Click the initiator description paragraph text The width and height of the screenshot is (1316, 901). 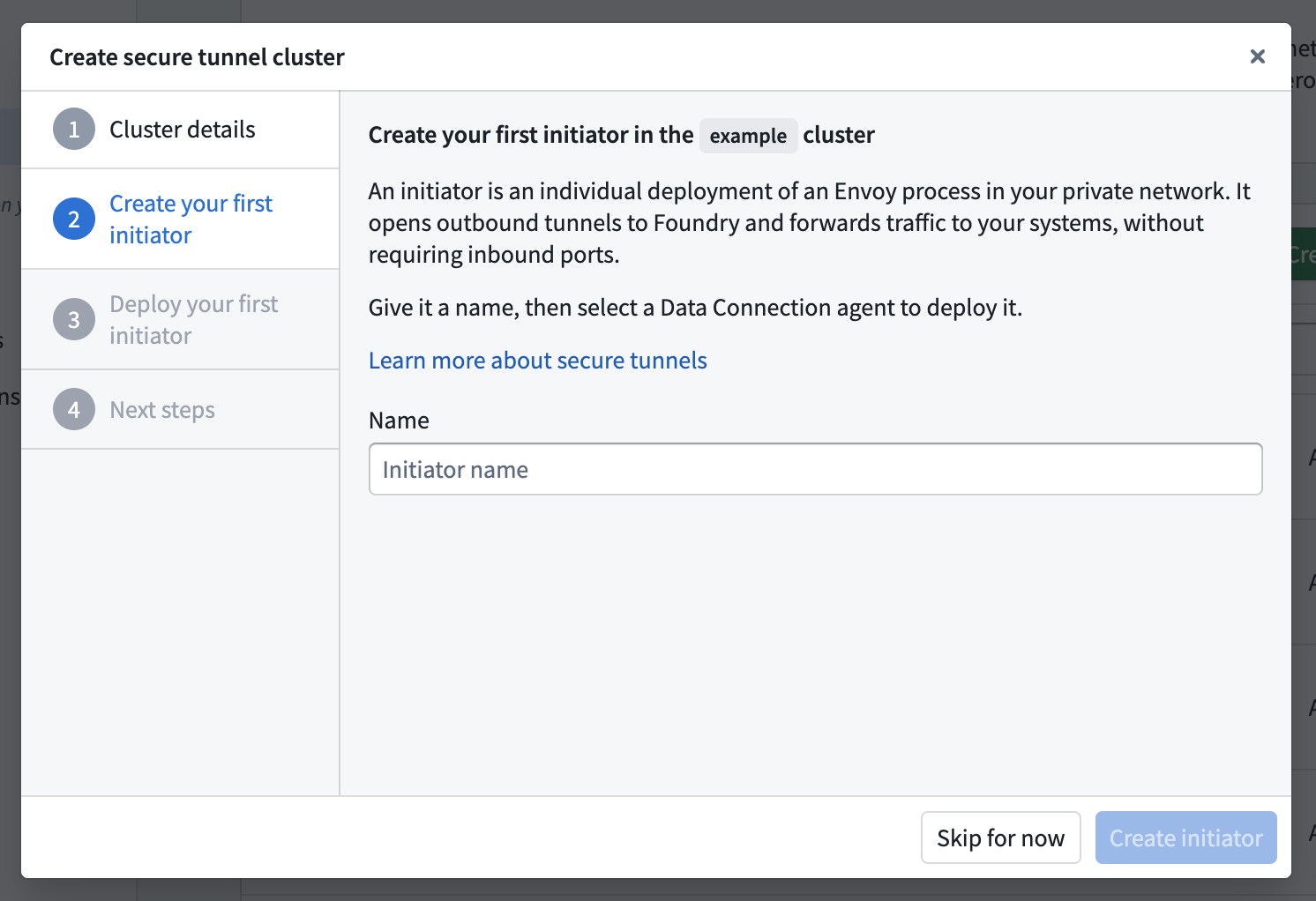coord(810,223)
